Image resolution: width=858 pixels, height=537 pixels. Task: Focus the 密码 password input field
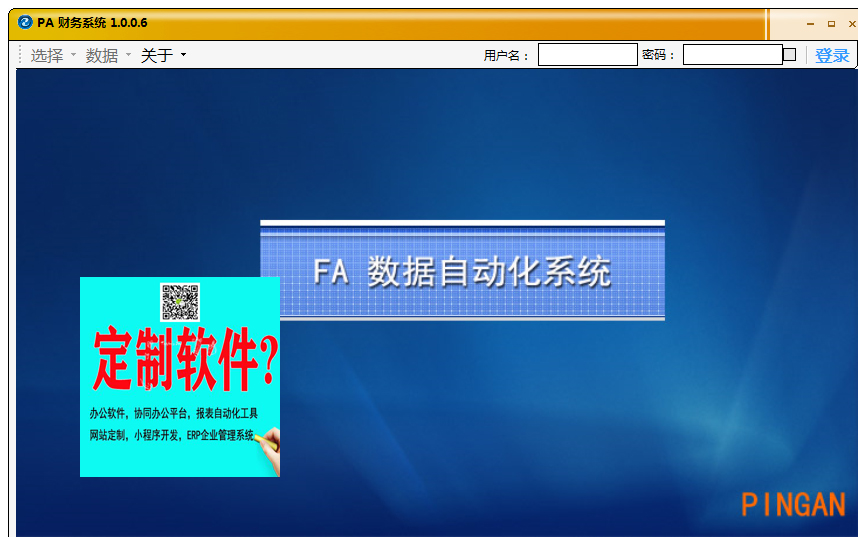(x=732, y=55)
